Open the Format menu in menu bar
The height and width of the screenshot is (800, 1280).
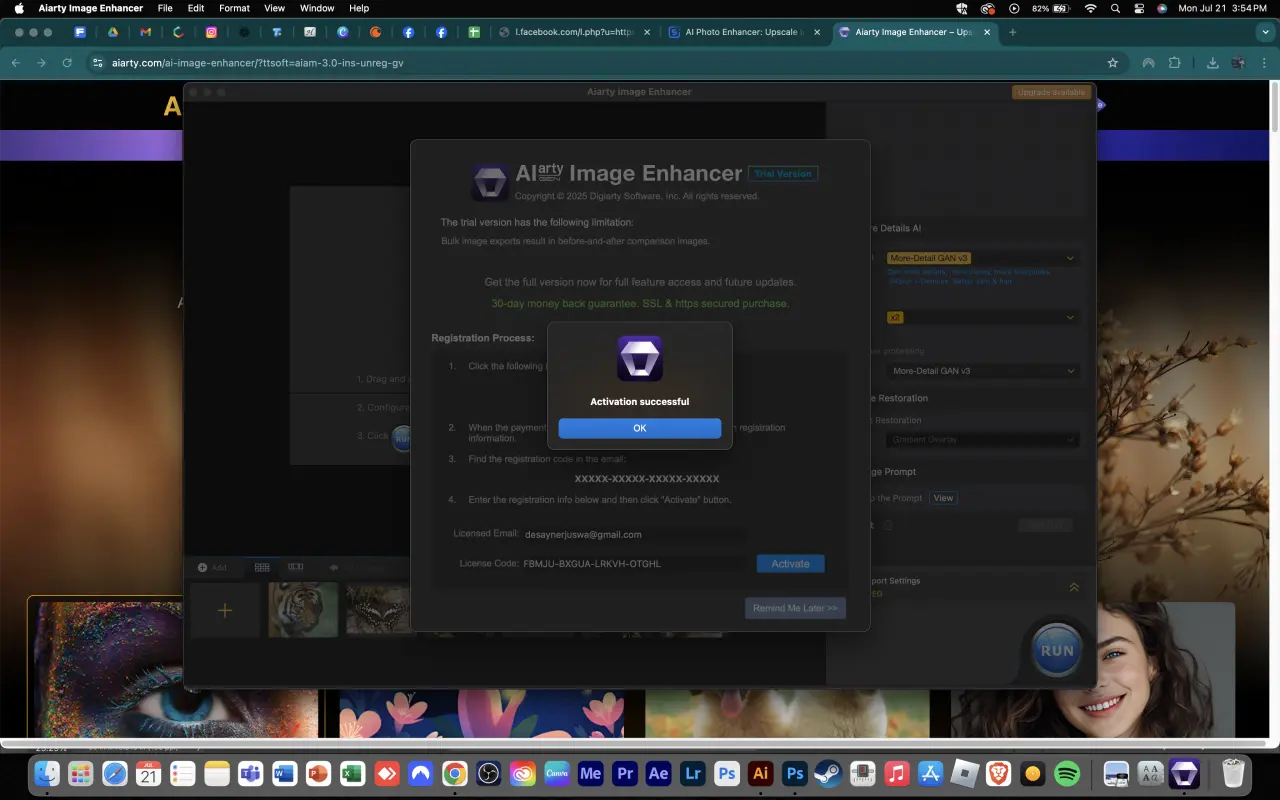click(235, 8)
